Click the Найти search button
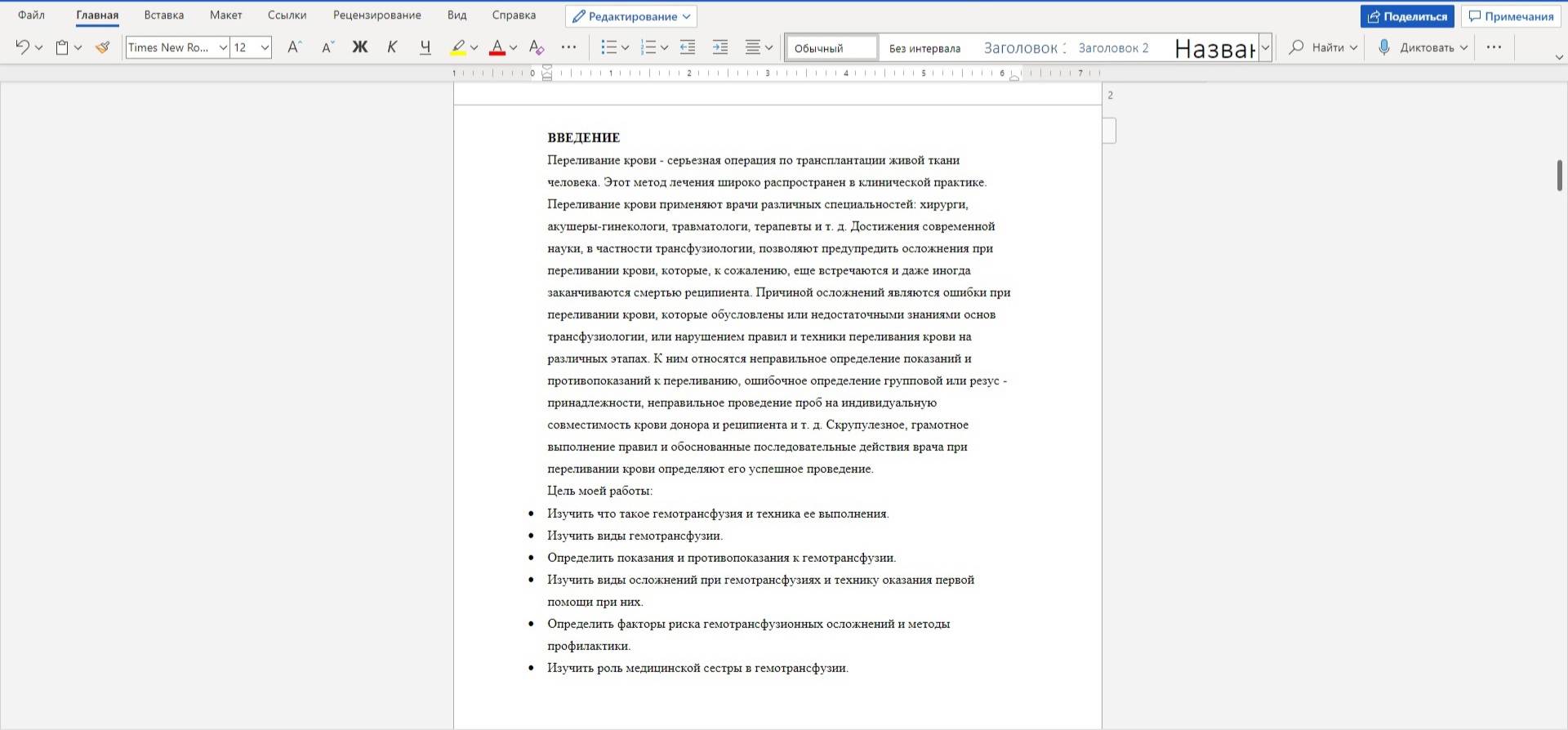Viewport: 1568px width, 730px height. tap(1316, 47)
